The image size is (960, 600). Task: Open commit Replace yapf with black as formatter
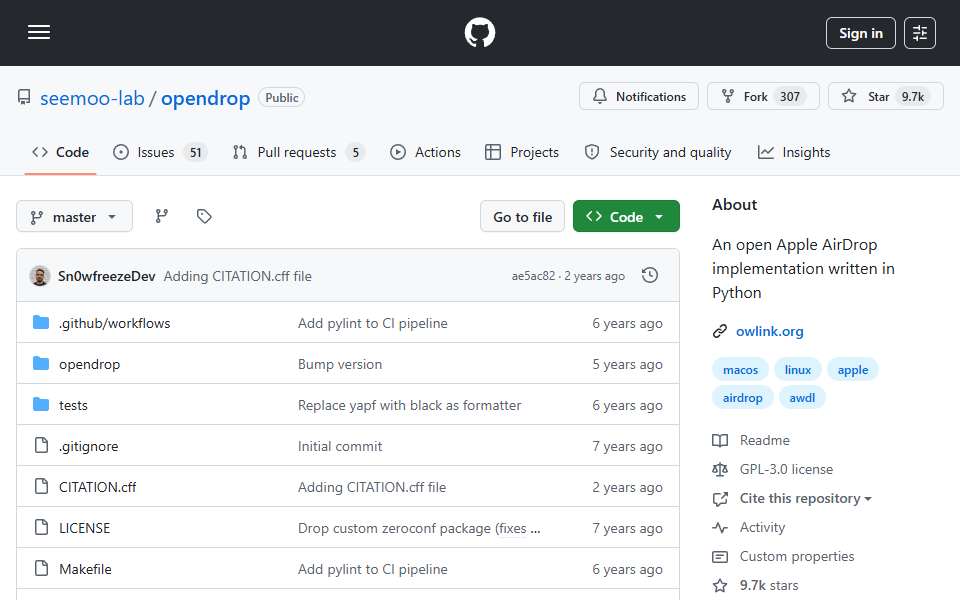(410, 405)
